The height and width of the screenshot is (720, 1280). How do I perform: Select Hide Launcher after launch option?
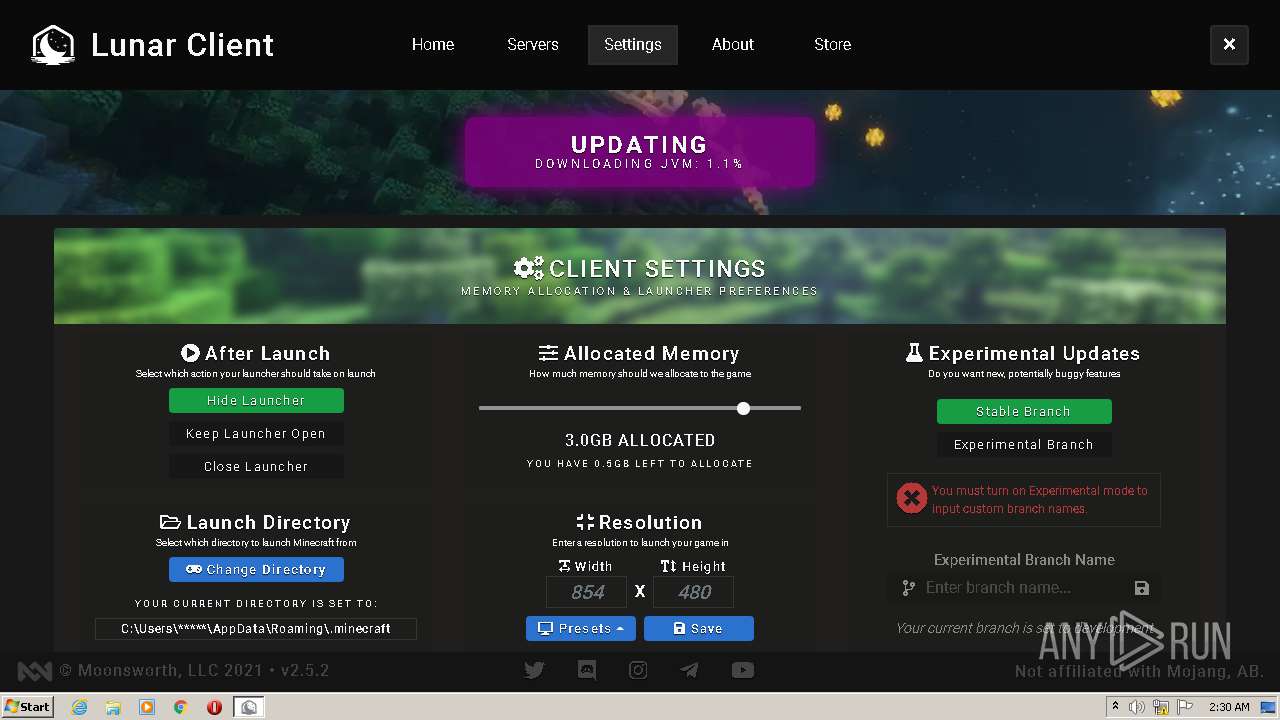[256, 400]
